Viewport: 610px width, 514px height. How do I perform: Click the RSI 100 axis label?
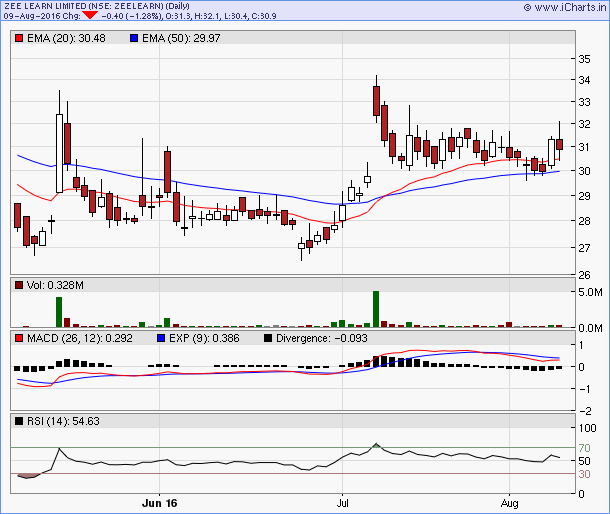587,428
